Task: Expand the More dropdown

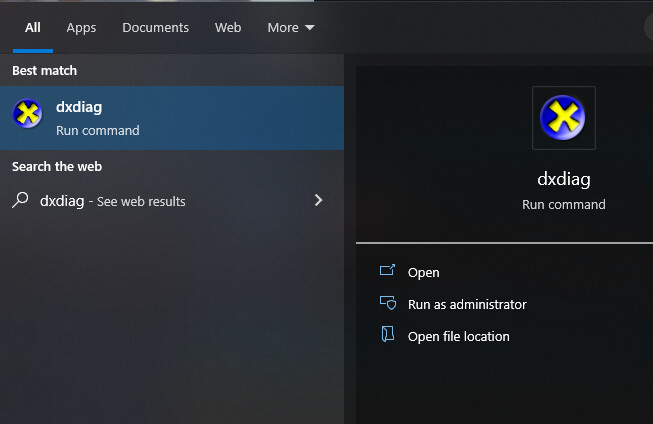Action: pyautogui.click(x=291, y=27)
